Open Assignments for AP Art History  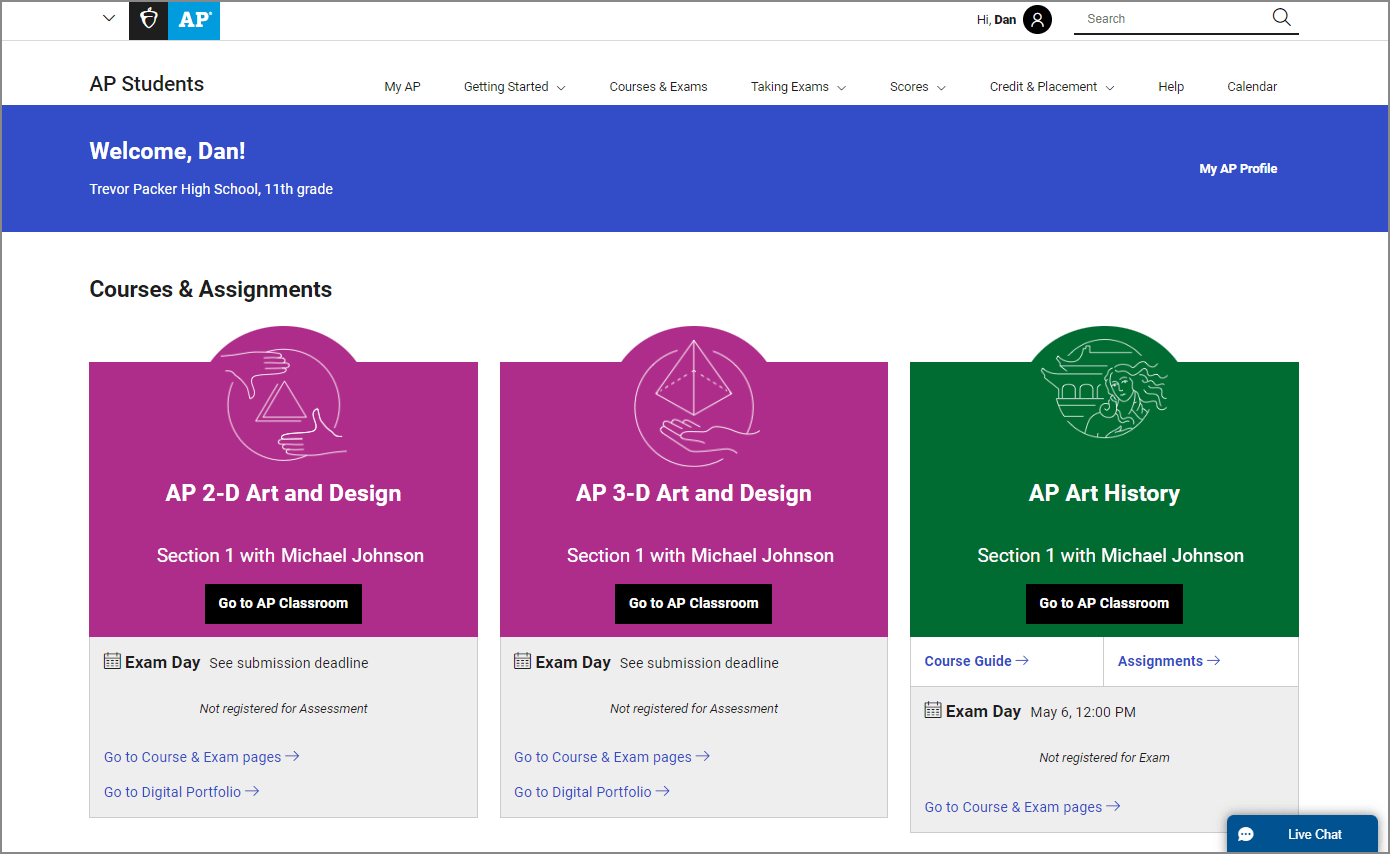(x=1168, y=661)
